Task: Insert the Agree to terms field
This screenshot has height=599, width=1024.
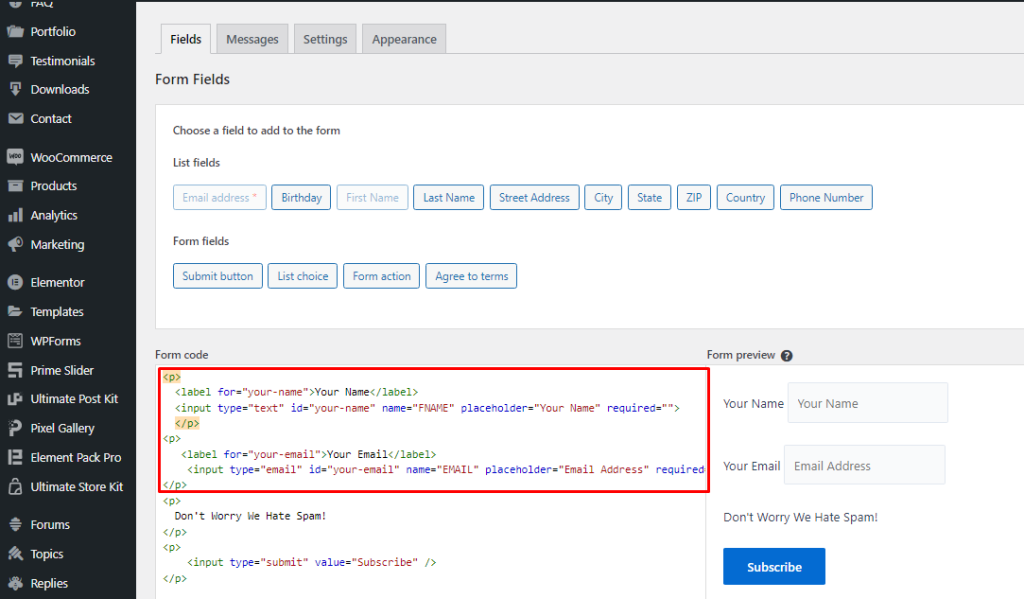Action: point(472,276)
